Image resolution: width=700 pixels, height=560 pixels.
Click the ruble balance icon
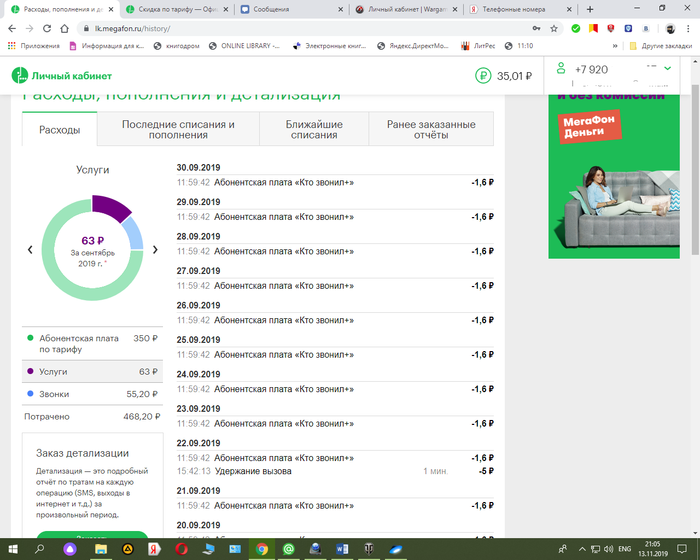click(484, 75)
